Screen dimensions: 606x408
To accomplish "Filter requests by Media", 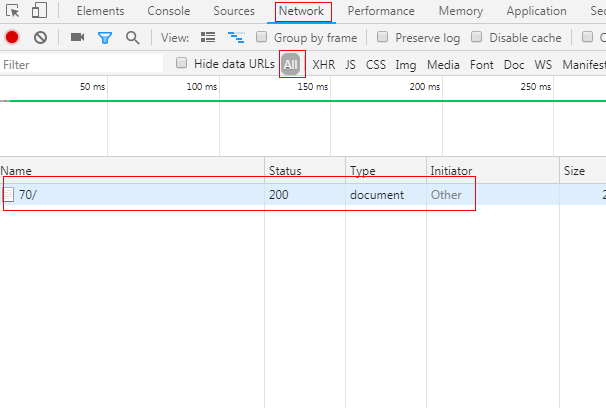I will coord(443,65).
